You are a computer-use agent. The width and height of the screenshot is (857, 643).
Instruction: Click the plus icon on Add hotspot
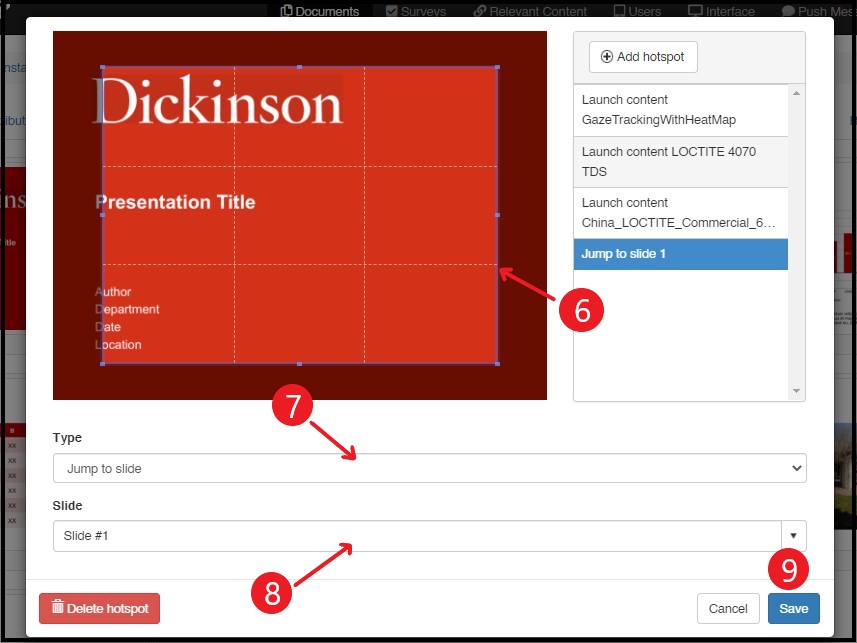coord(606,57)
